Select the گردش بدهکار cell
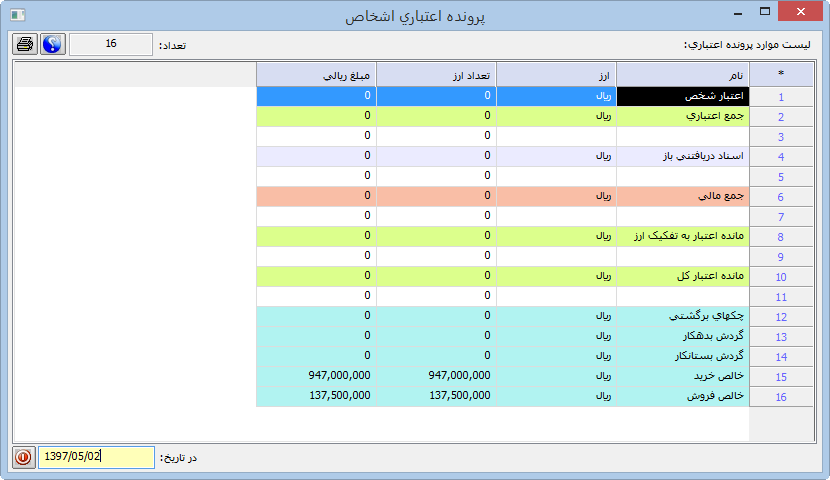Viewport: 830px width, 480px height. 683,336
